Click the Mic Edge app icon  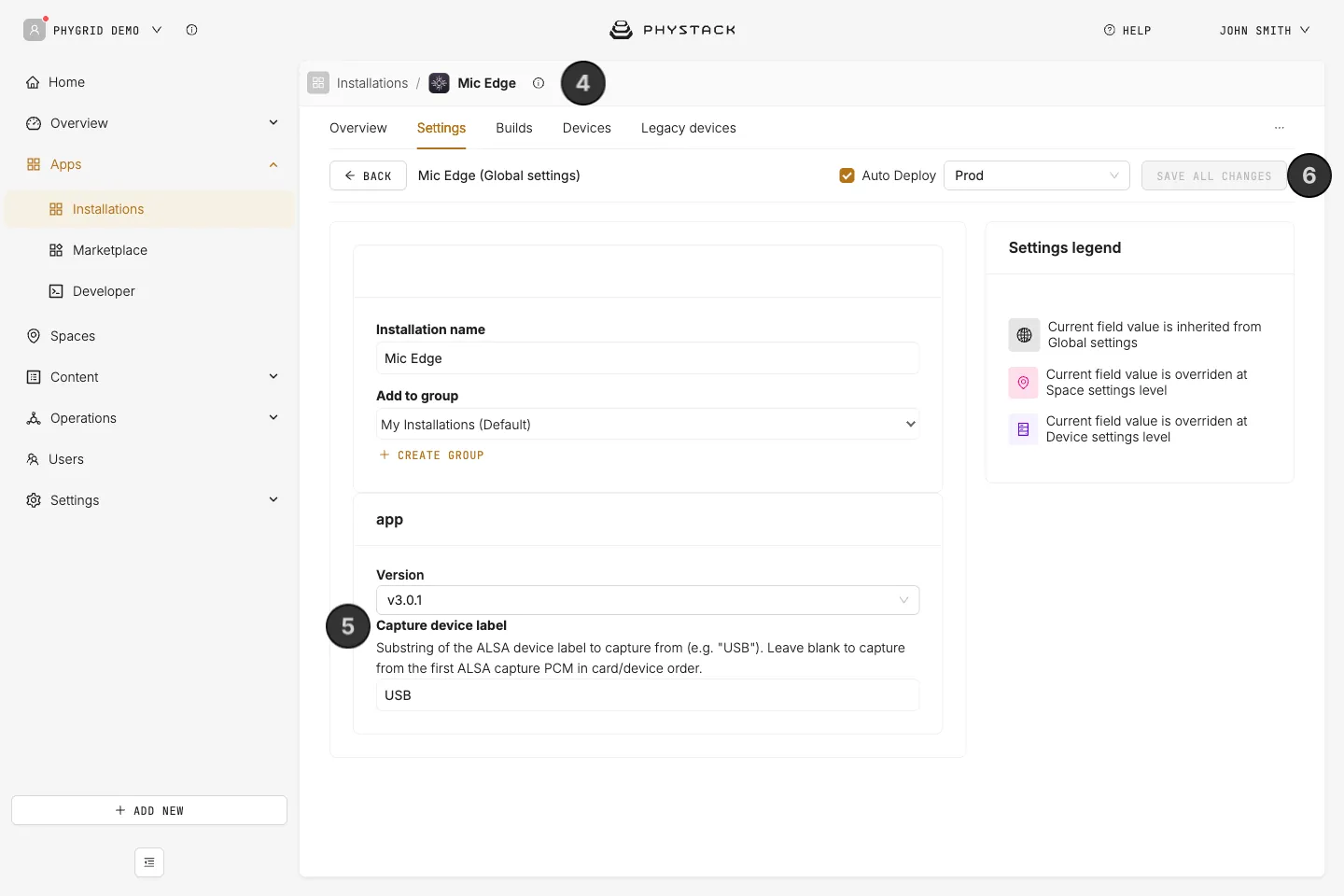[439, 83]
